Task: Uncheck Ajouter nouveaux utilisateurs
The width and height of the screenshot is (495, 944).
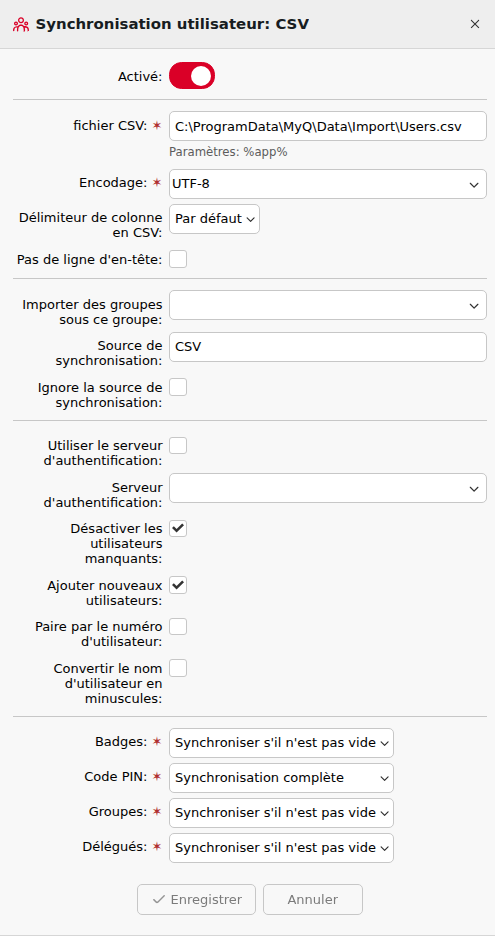Action: 178,585
